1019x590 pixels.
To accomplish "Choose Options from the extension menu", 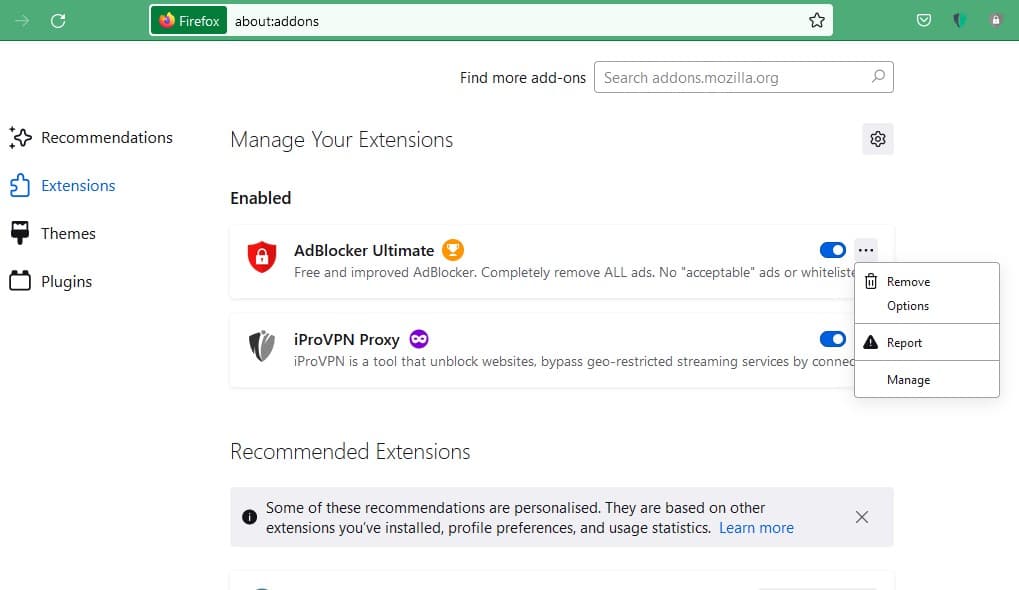I will point(927,306).
